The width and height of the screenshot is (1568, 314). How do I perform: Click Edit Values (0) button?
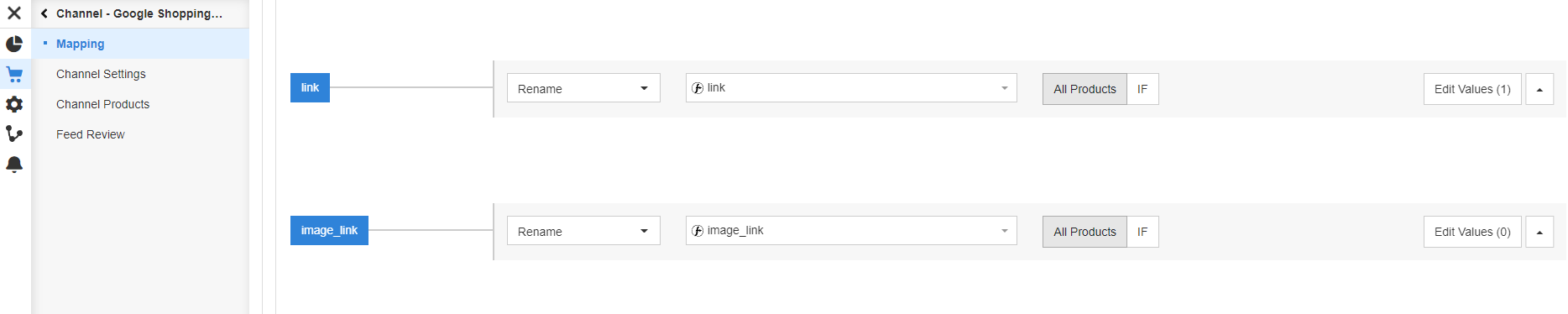tap(1472, 232)
